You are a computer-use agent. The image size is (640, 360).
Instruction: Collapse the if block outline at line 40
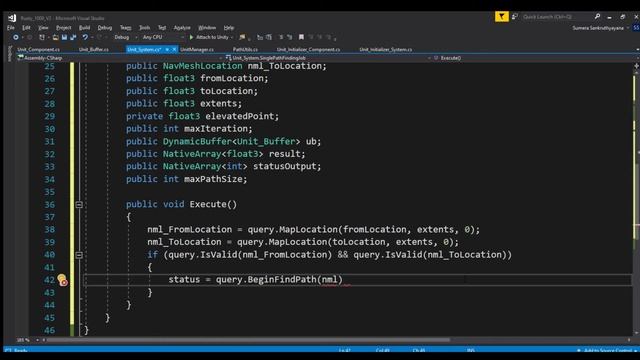point(79,255)
